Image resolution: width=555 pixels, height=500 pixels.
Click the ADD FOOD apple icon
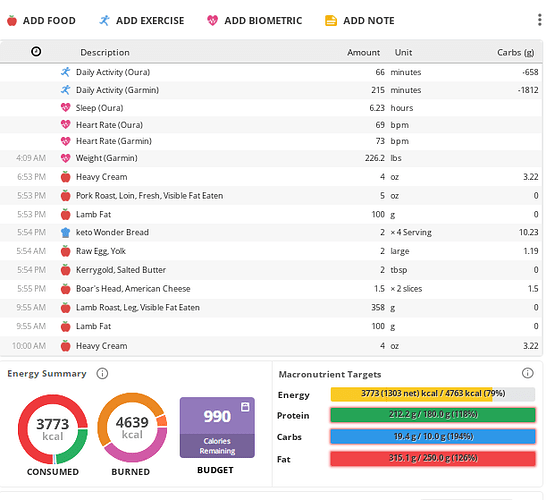tap(12, 21)
